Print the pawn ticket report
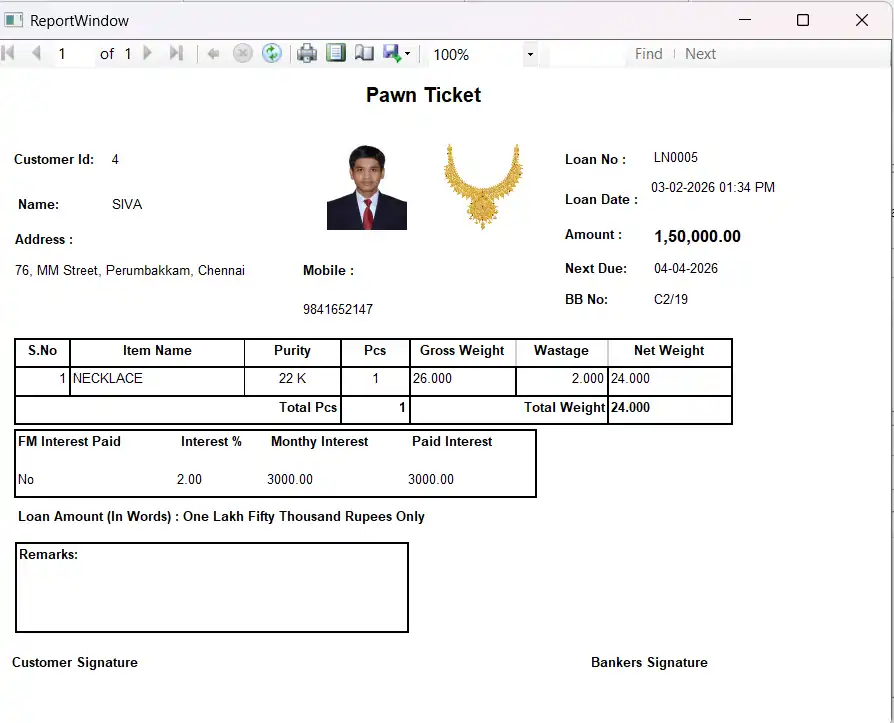The height and width of the screenshot is (723, 894). 307,54
